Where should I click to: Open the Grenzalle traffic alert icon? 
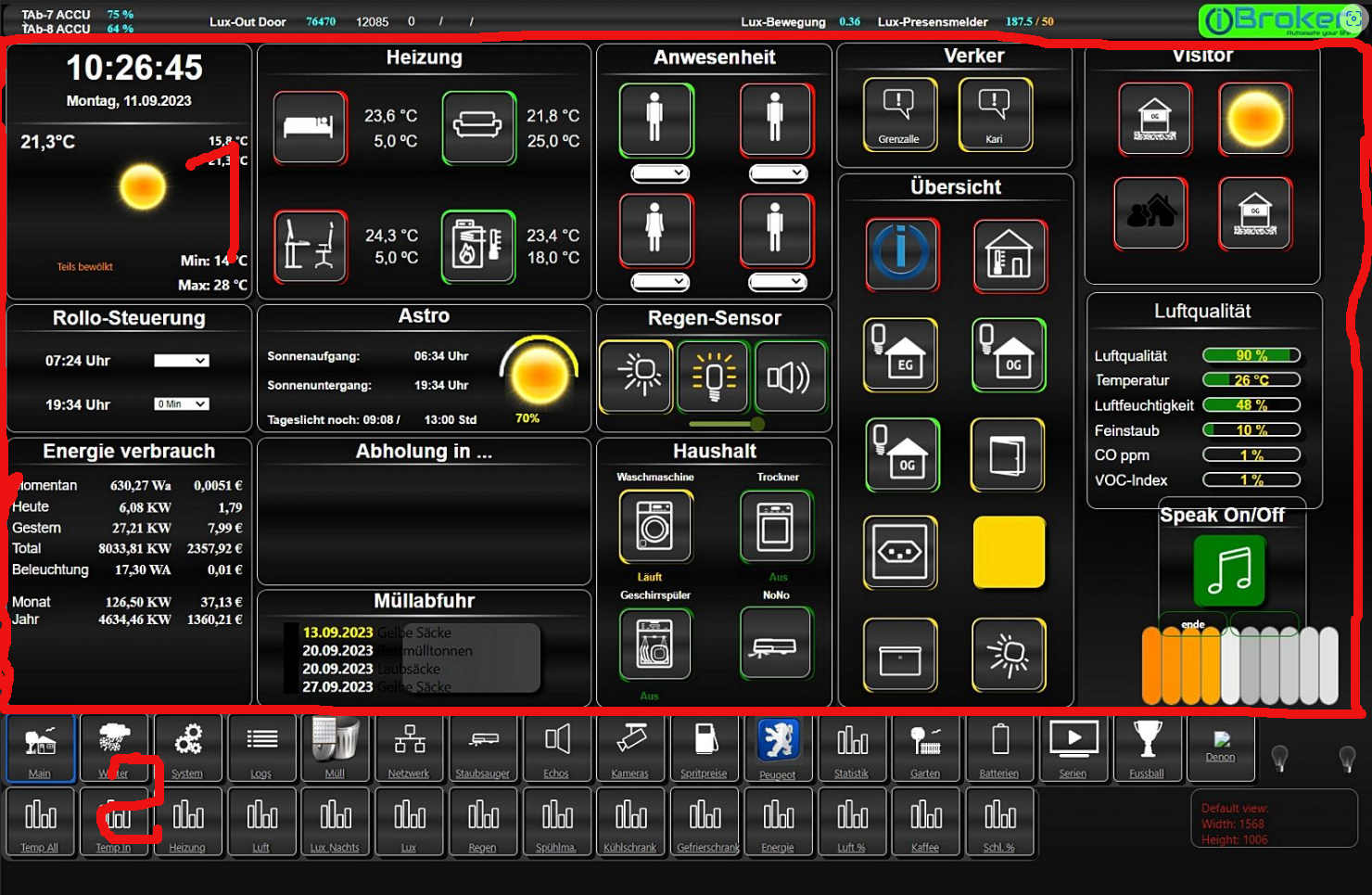click(x=899, y=115)
